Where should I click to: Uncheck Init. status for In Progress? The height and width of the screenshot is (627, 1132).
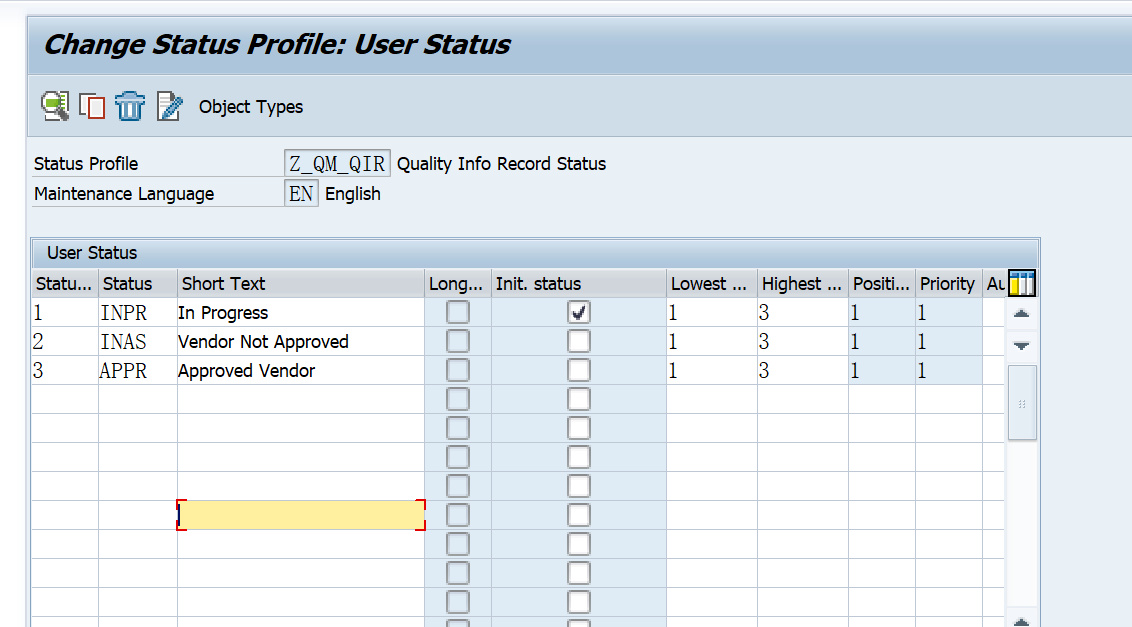point(578,313)
